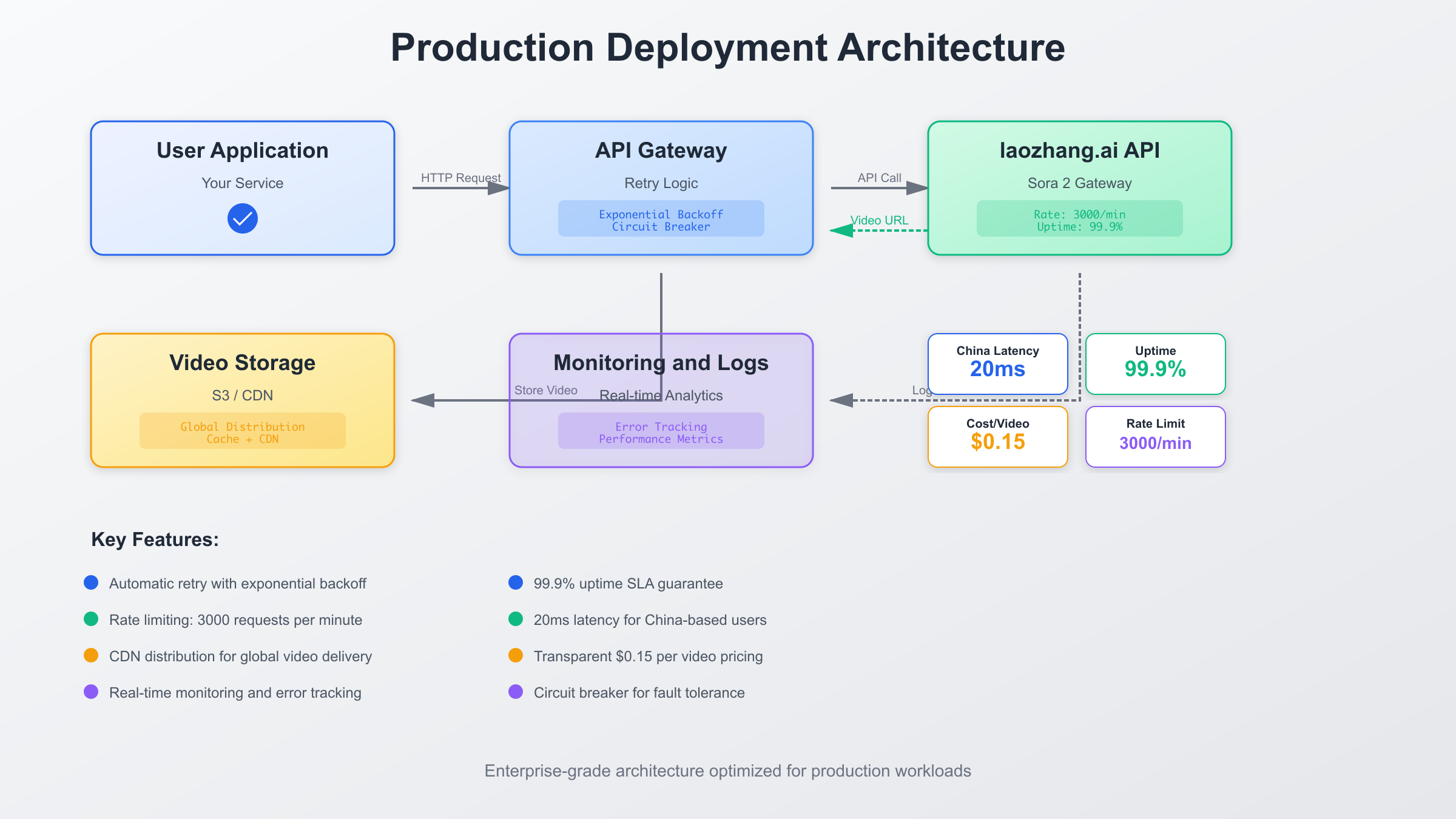Toggle the Exponential Backoff Circuit Breaker badge

coord(661,218)
